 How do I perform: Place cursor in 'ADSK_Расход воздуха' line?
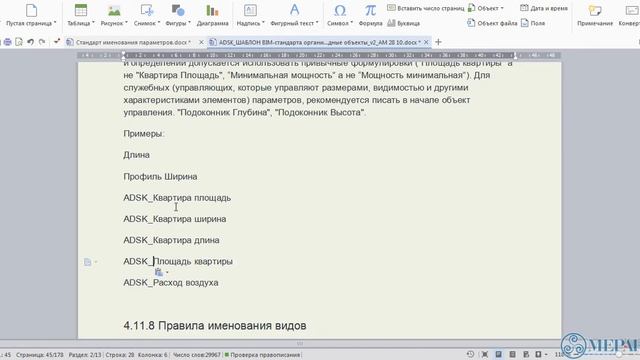[x=171, y=283]
